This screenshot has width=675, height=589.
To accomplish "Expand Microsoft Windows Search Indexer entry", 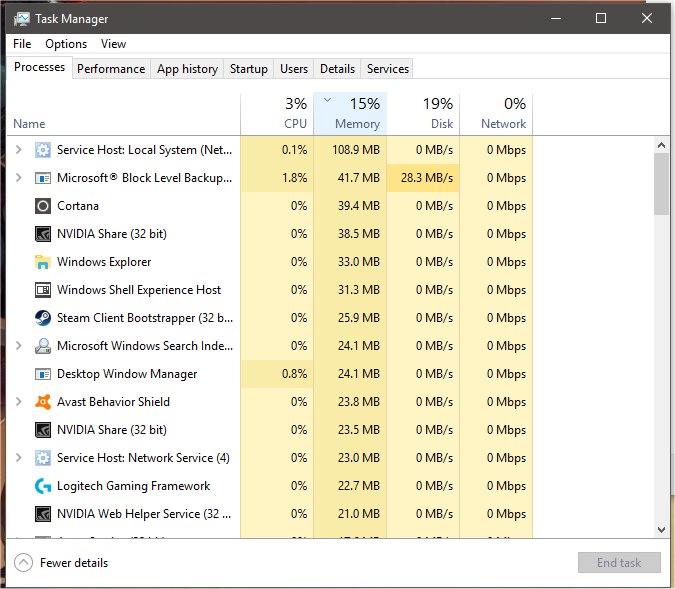I will [x=19, y=346].
